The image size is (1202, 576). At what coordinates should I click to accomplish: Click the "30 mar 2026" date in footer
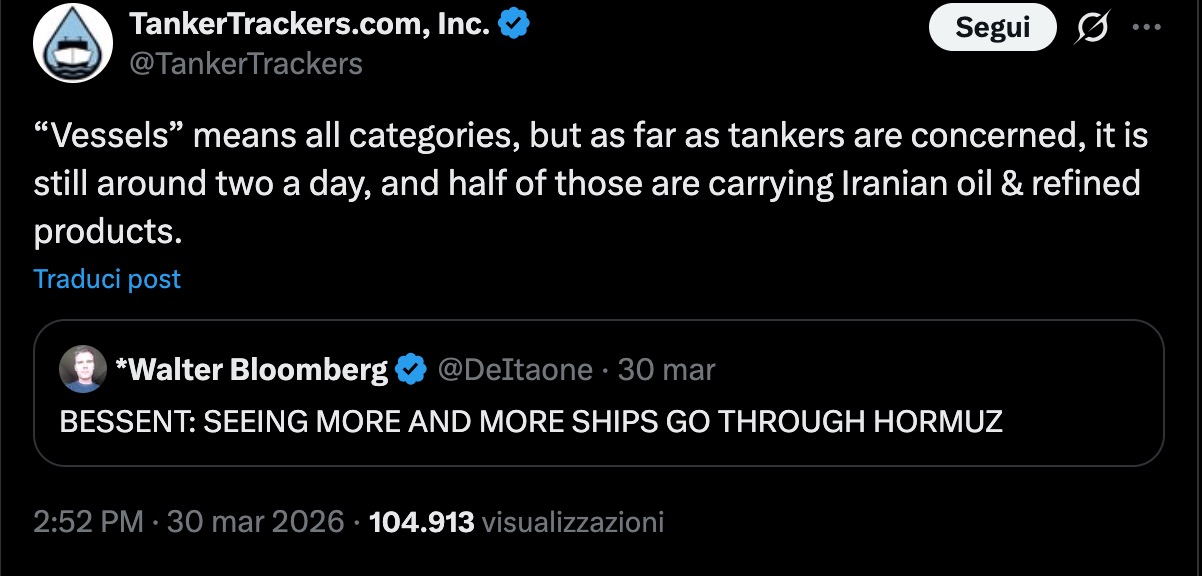coord(256,521)
